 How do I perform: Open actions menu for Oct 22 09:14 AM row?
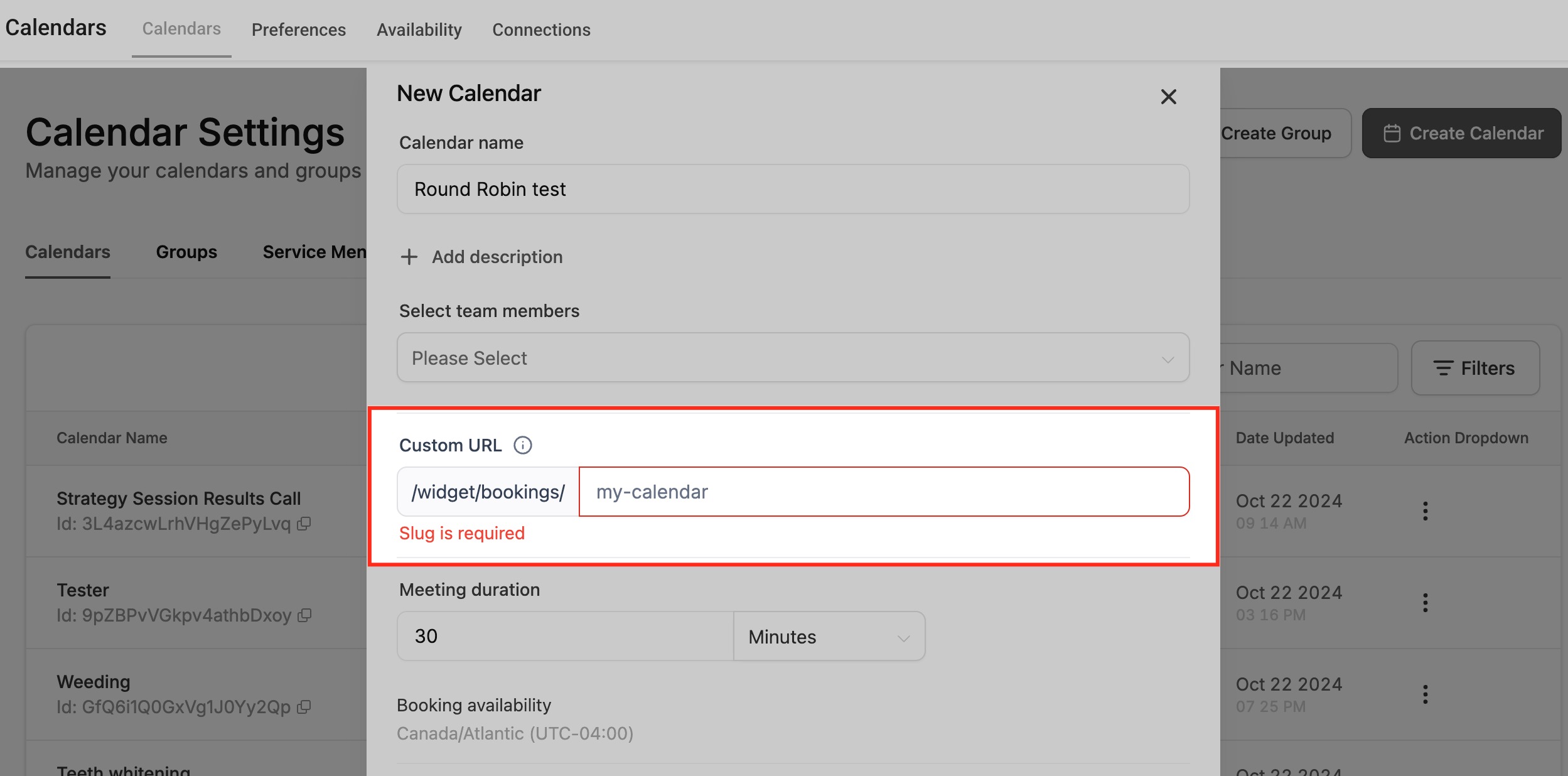coord(1425,511)
